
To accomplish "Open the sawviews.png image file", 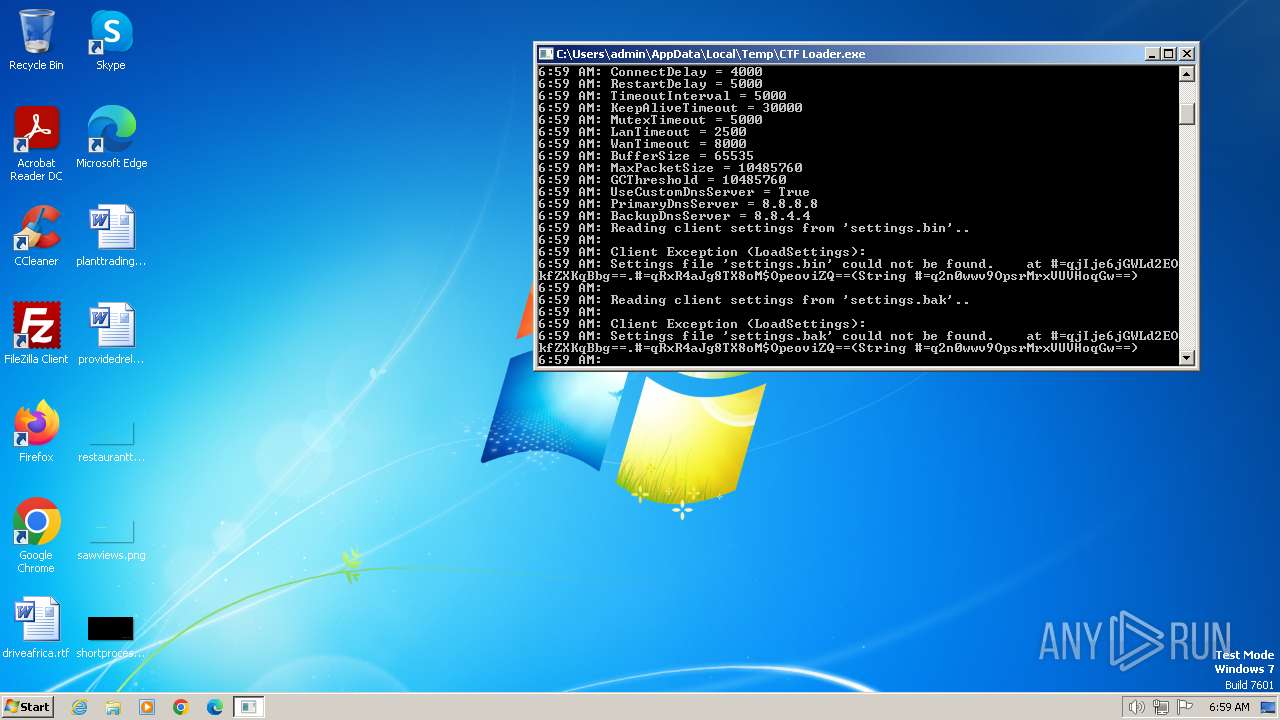I will 111,538.
